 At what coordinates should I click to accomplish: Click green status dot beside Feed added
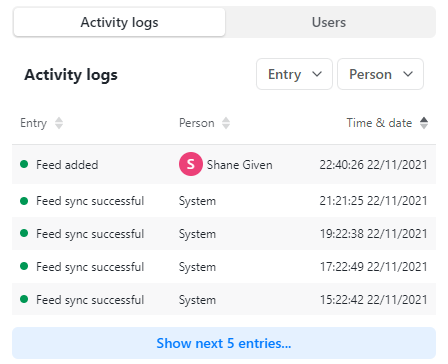tap(24, 164)
